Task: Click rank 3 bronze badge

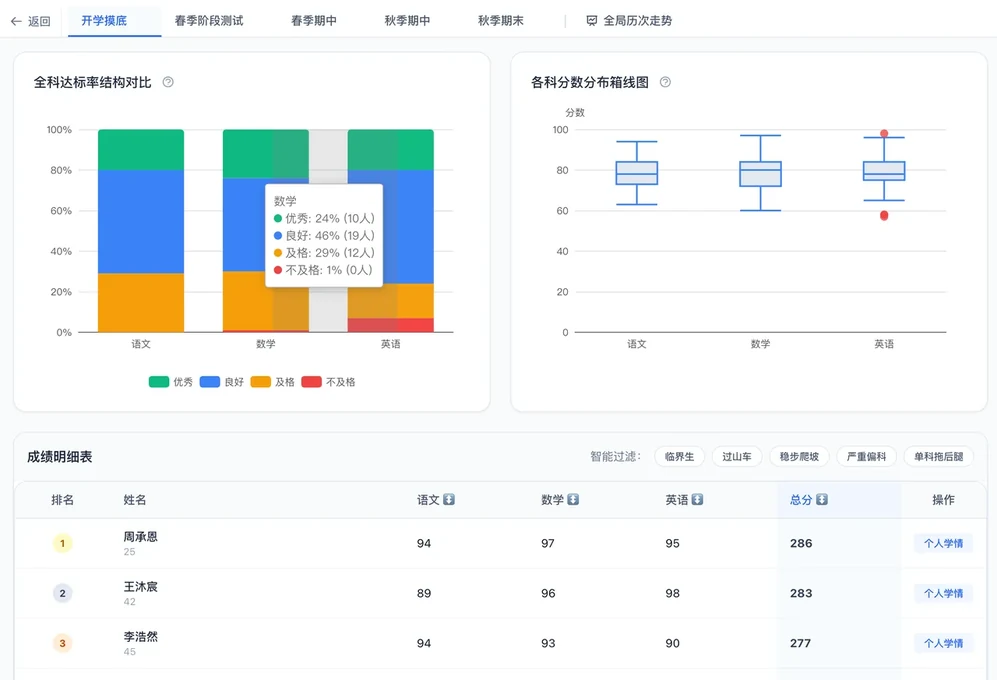Action: 62,643
